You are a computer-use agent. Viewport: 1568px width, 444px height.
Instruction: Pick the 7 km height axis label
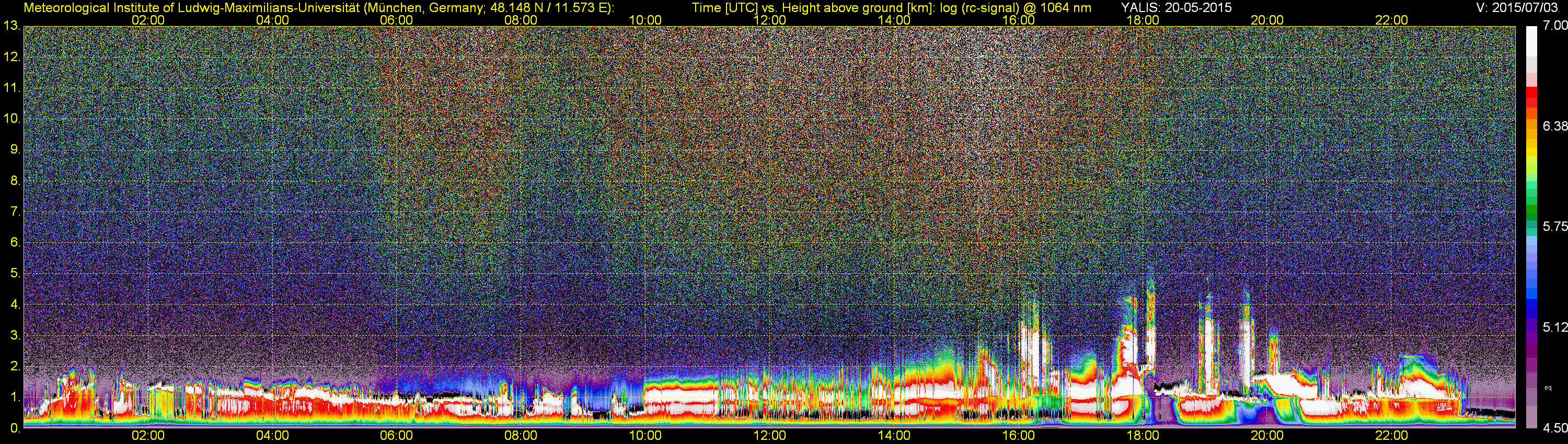(x=15, y=212)
